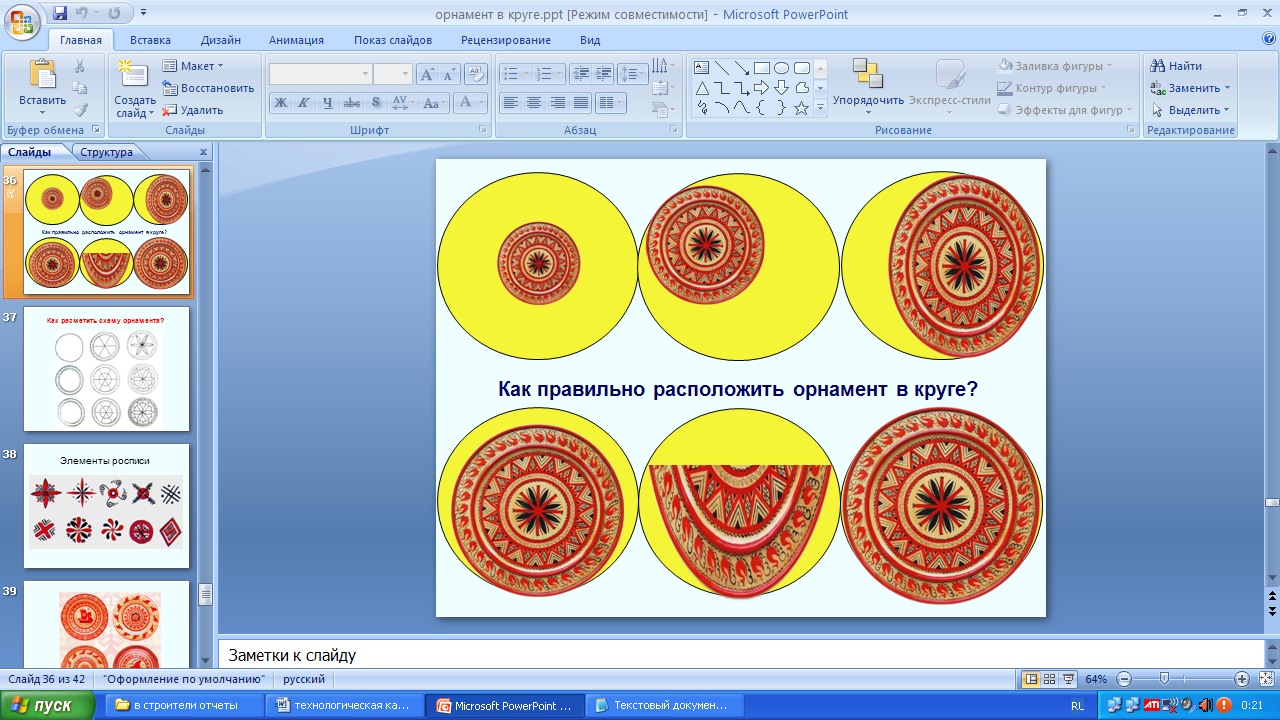Open the Дизайн ribbon tab

point(220,40)
